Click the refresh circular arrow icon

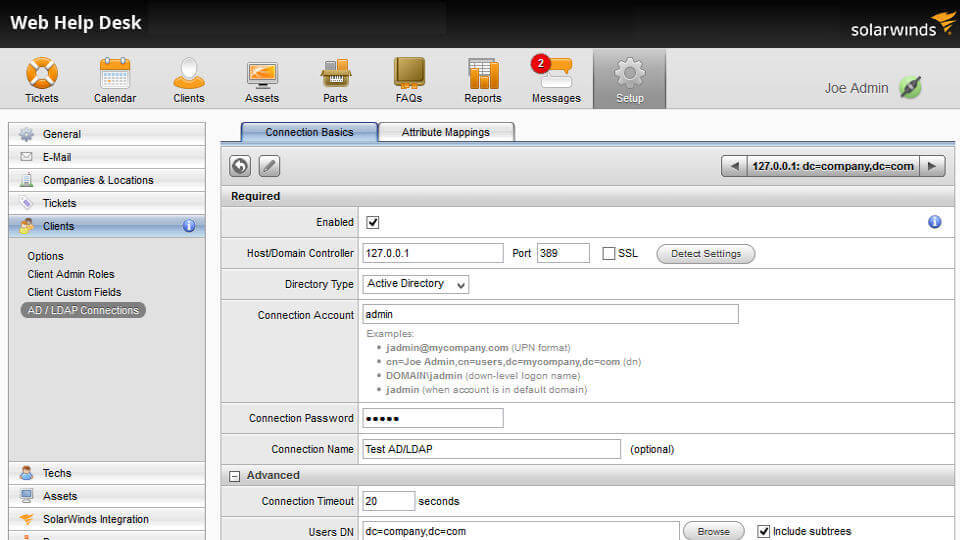(240, 166)
